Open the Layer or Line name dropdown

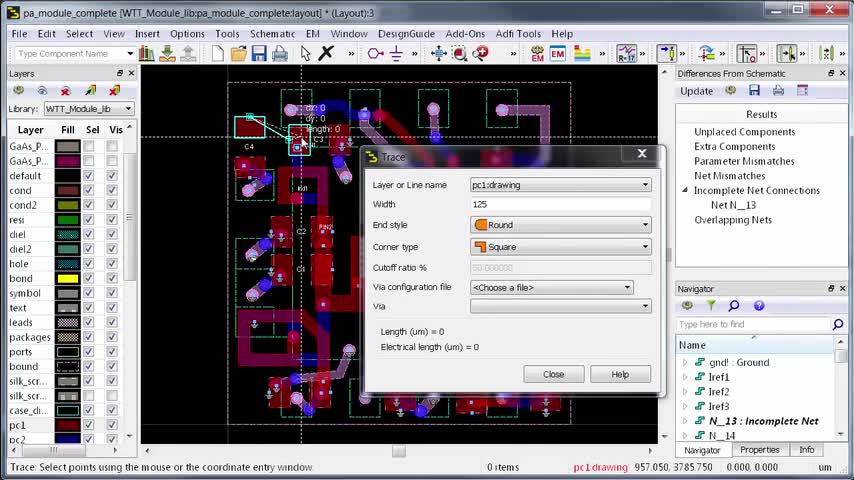point(560,185)
